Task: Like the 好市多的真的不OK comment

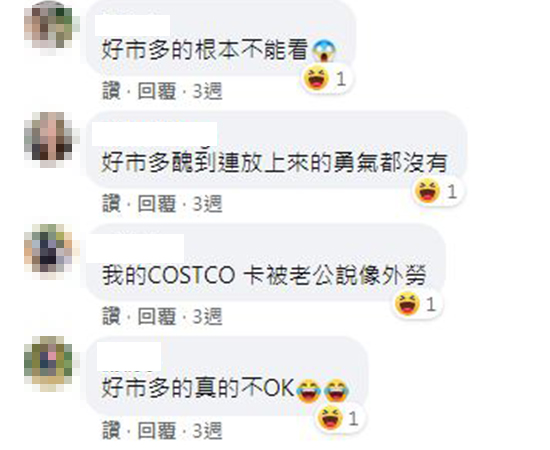Action: 111,430
